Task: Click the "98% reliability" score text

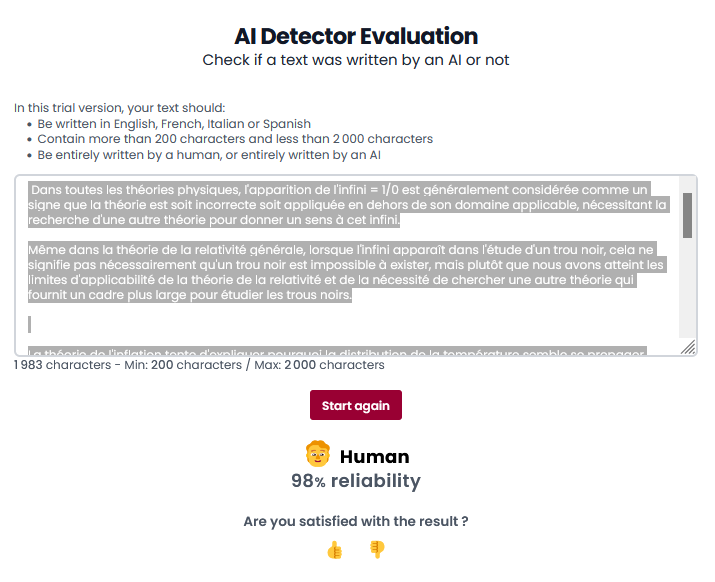Action: [356, 481]
